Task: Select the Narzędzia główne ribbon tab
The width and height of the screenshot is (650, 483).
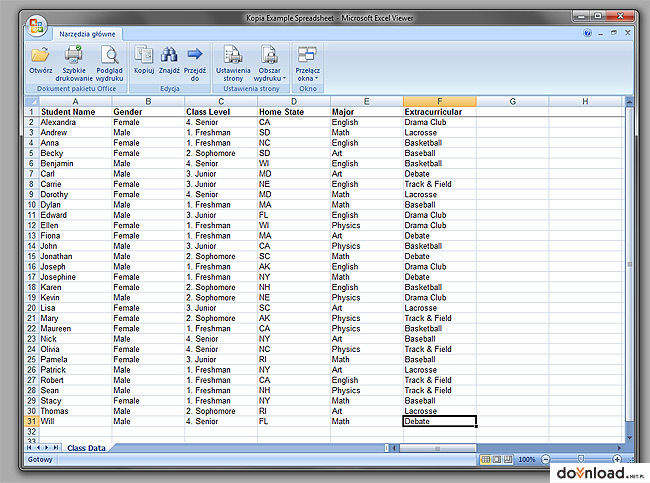Action: 87,34
